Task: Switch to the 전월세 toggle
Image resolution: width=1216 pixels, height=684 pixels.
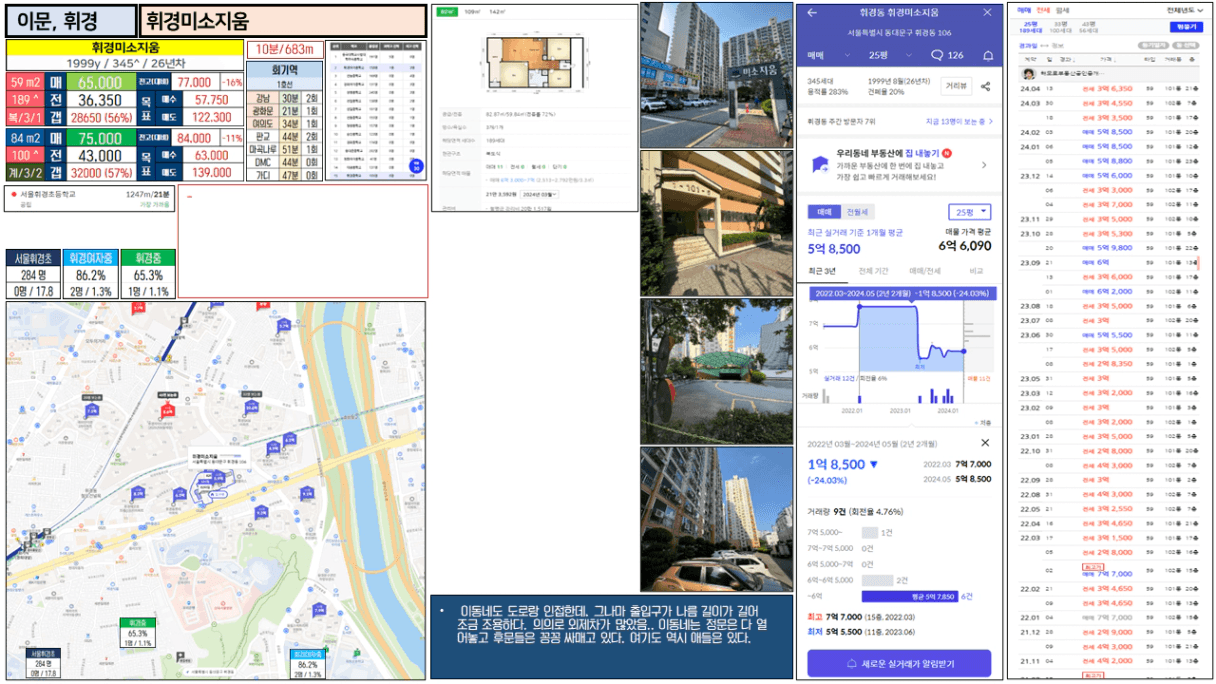Action: (857, 212)
